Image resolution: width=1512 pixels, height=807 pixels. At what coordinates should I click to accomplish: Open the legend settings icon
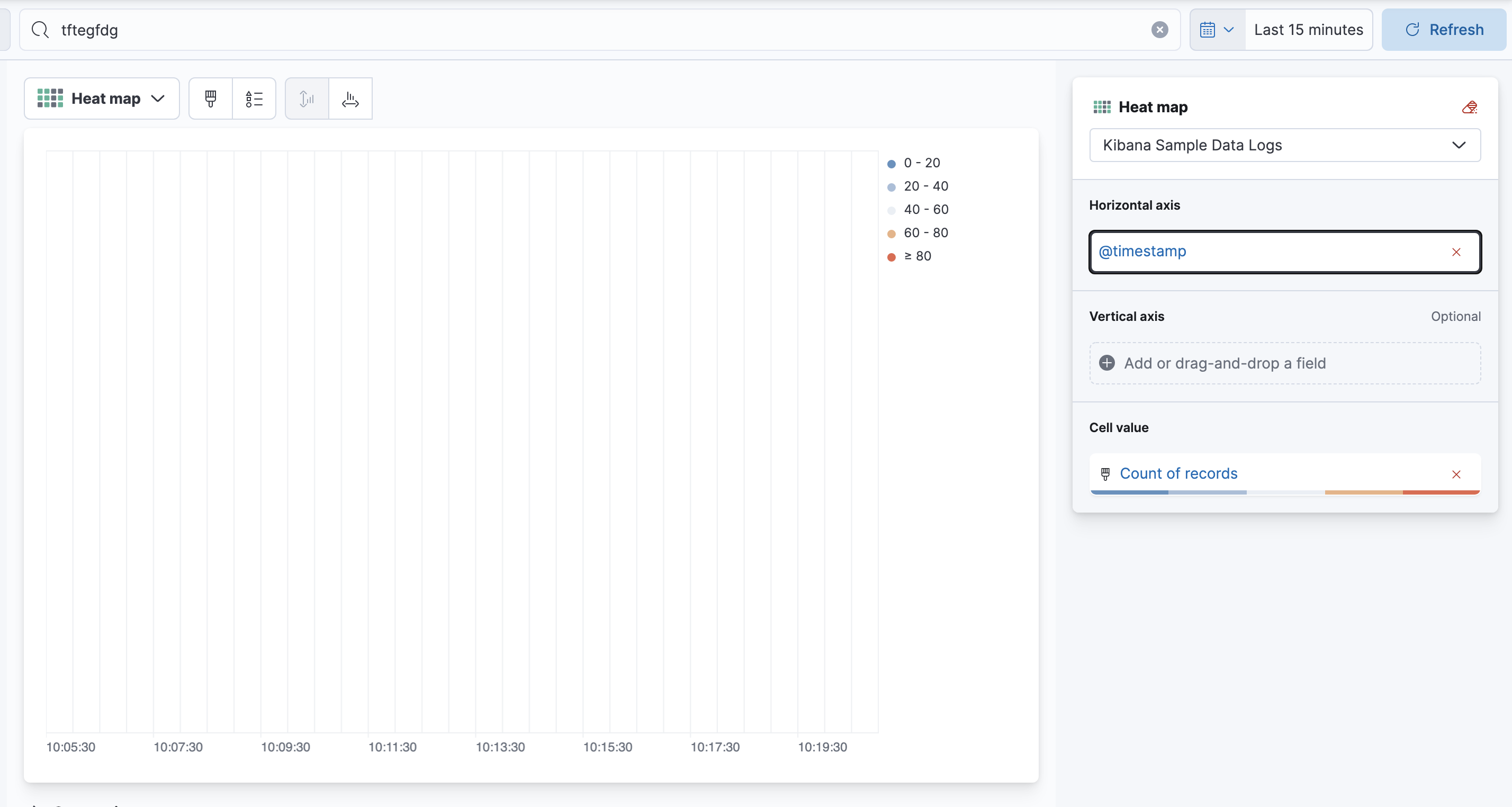click(254, 98)
